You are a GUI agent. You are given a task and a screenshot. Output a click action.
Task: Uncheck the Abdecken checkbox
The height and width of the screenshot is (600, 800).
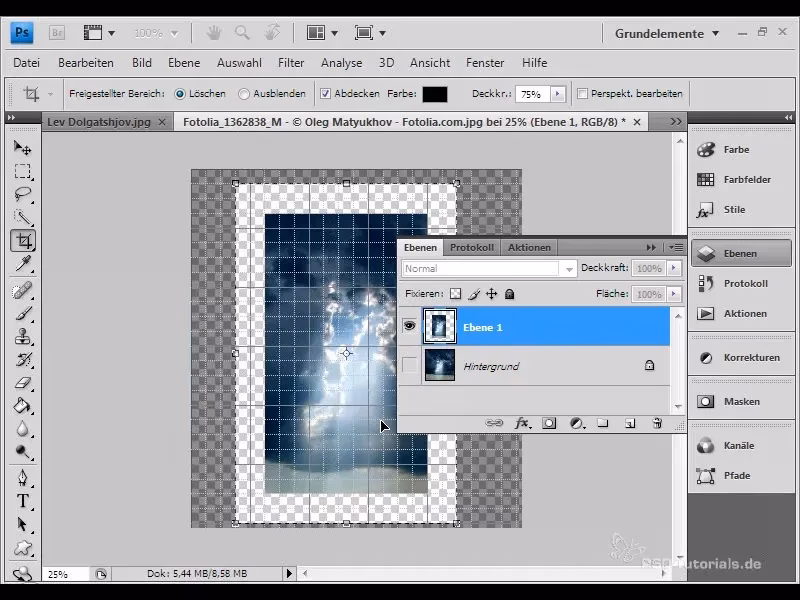tap(326, 94)
